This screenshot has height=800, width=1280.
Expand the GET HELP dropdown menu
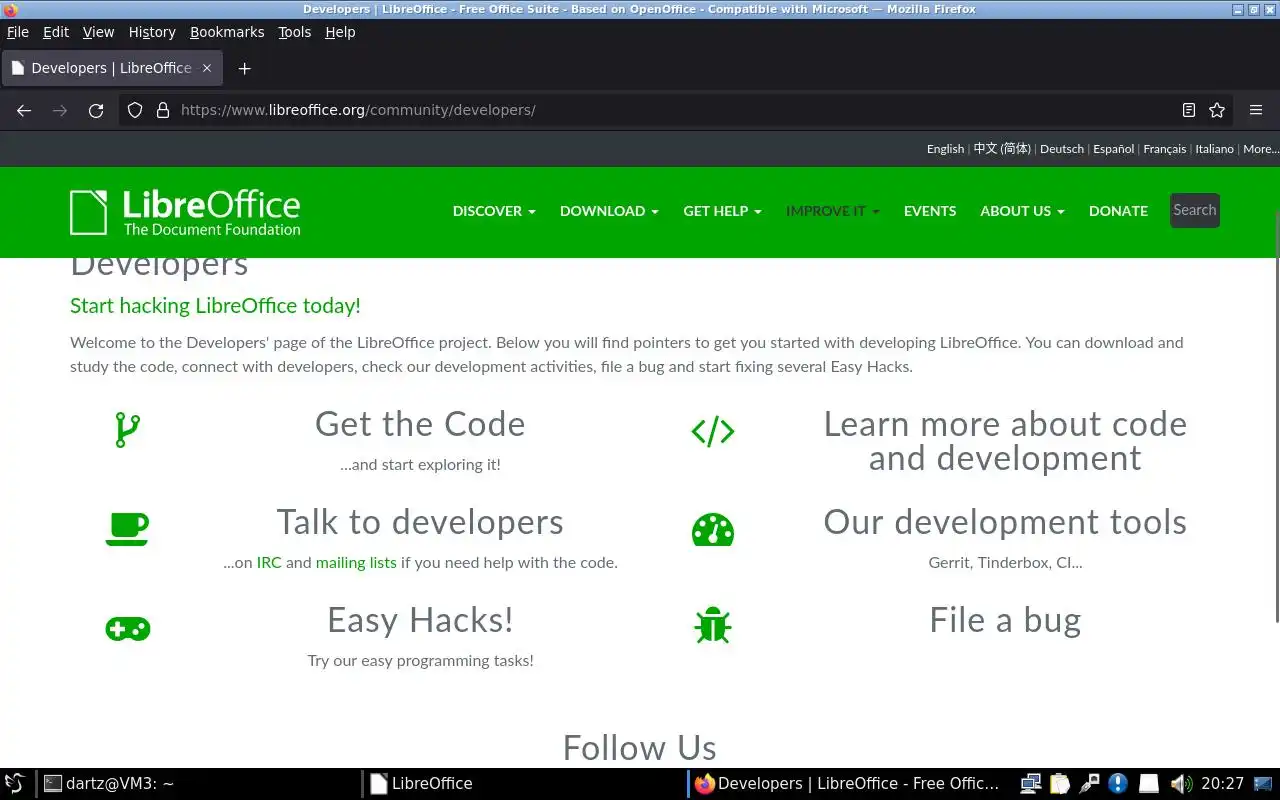click(722, 211)
